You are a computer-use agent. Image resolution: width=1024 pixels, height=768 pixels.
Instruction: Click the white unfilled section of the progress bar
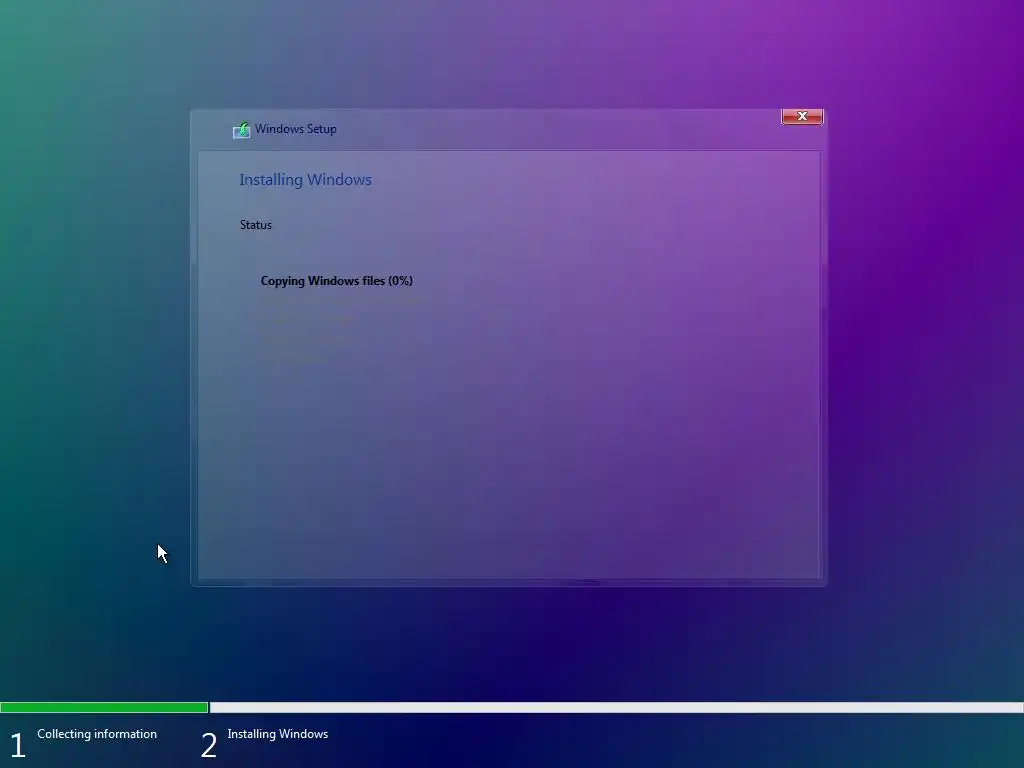click(616, 707)
